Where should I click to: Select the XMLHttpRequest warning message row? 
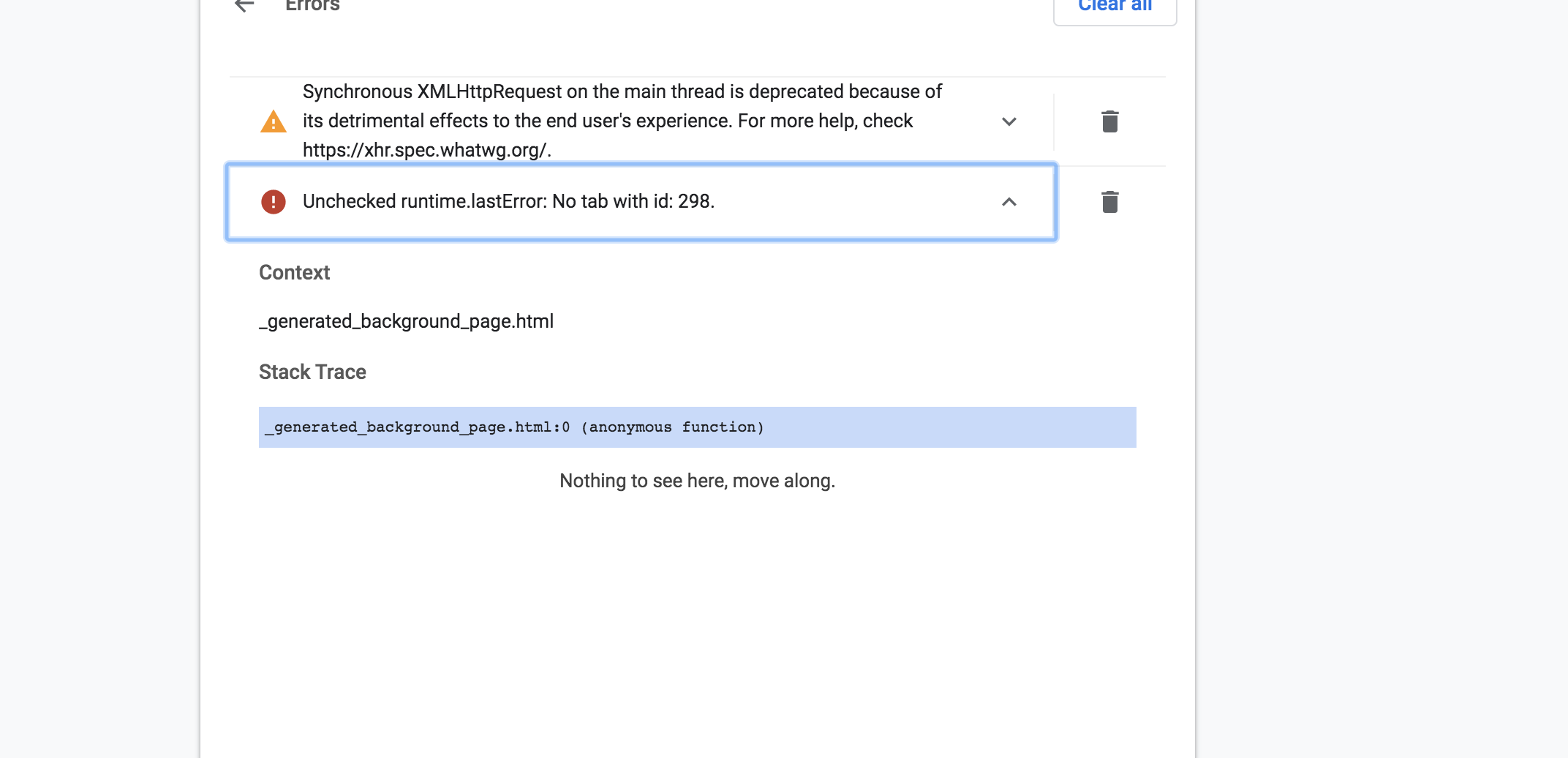pyautogui.click(x=622, y=121)
